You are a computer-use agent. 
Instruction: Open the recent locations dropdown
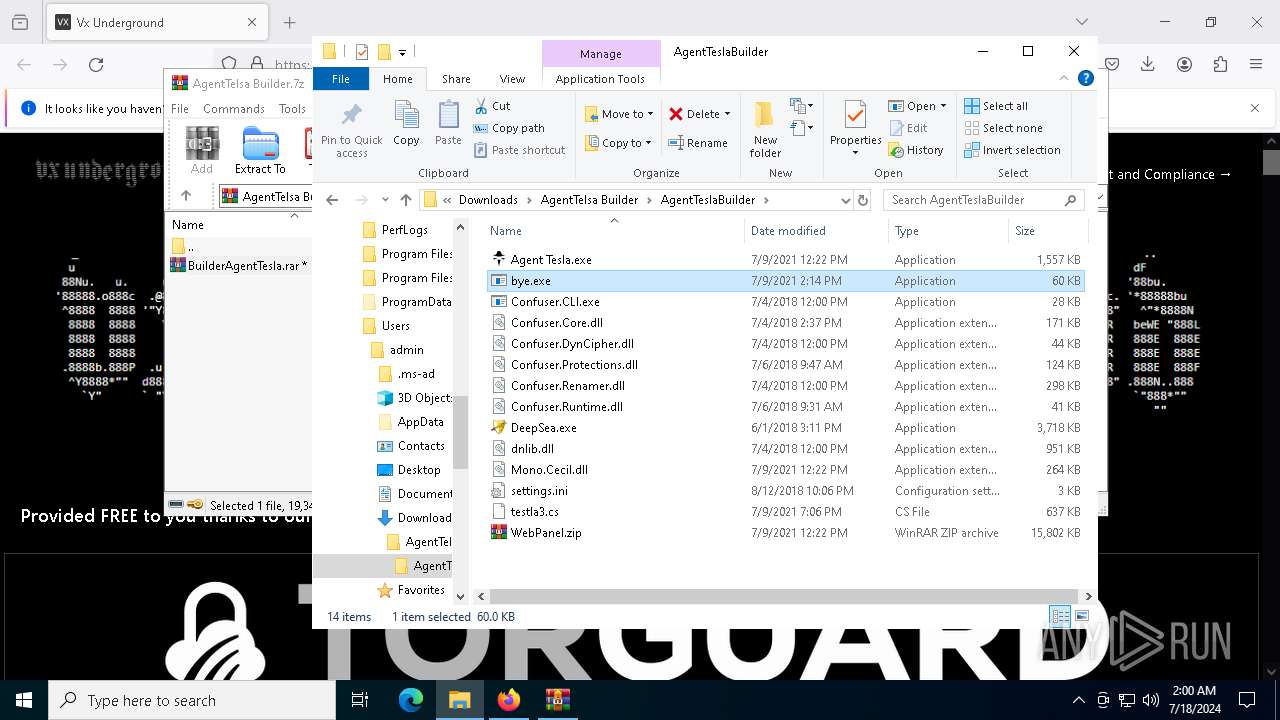[385, 200]
